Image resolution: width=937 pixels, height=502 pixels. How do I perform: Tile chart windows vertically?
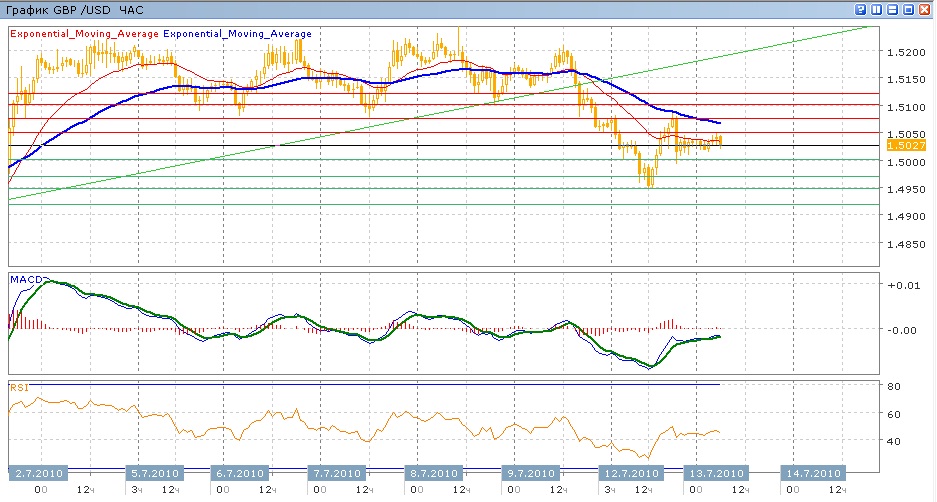(877, 9)
